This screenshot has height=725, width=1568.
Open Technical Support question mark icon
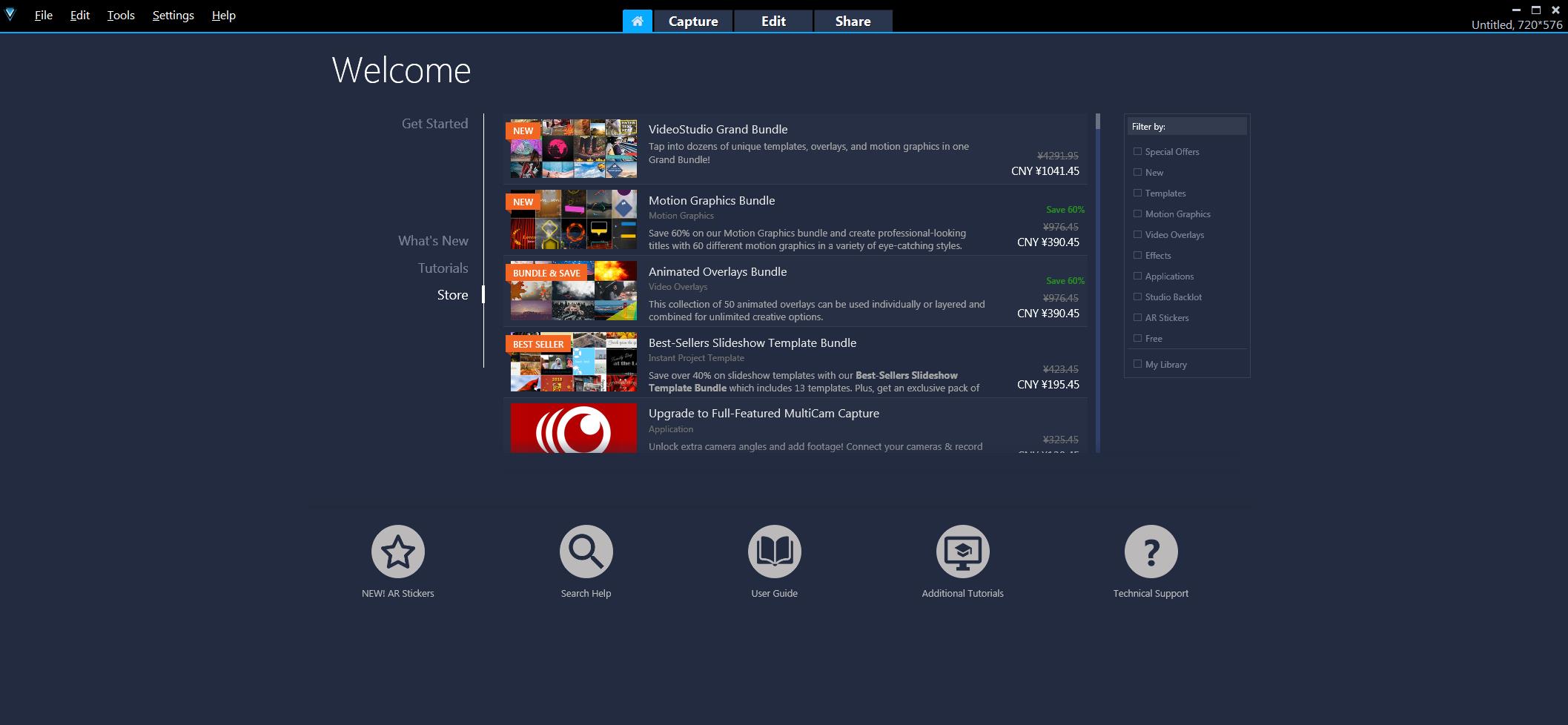coord(1151,552)
